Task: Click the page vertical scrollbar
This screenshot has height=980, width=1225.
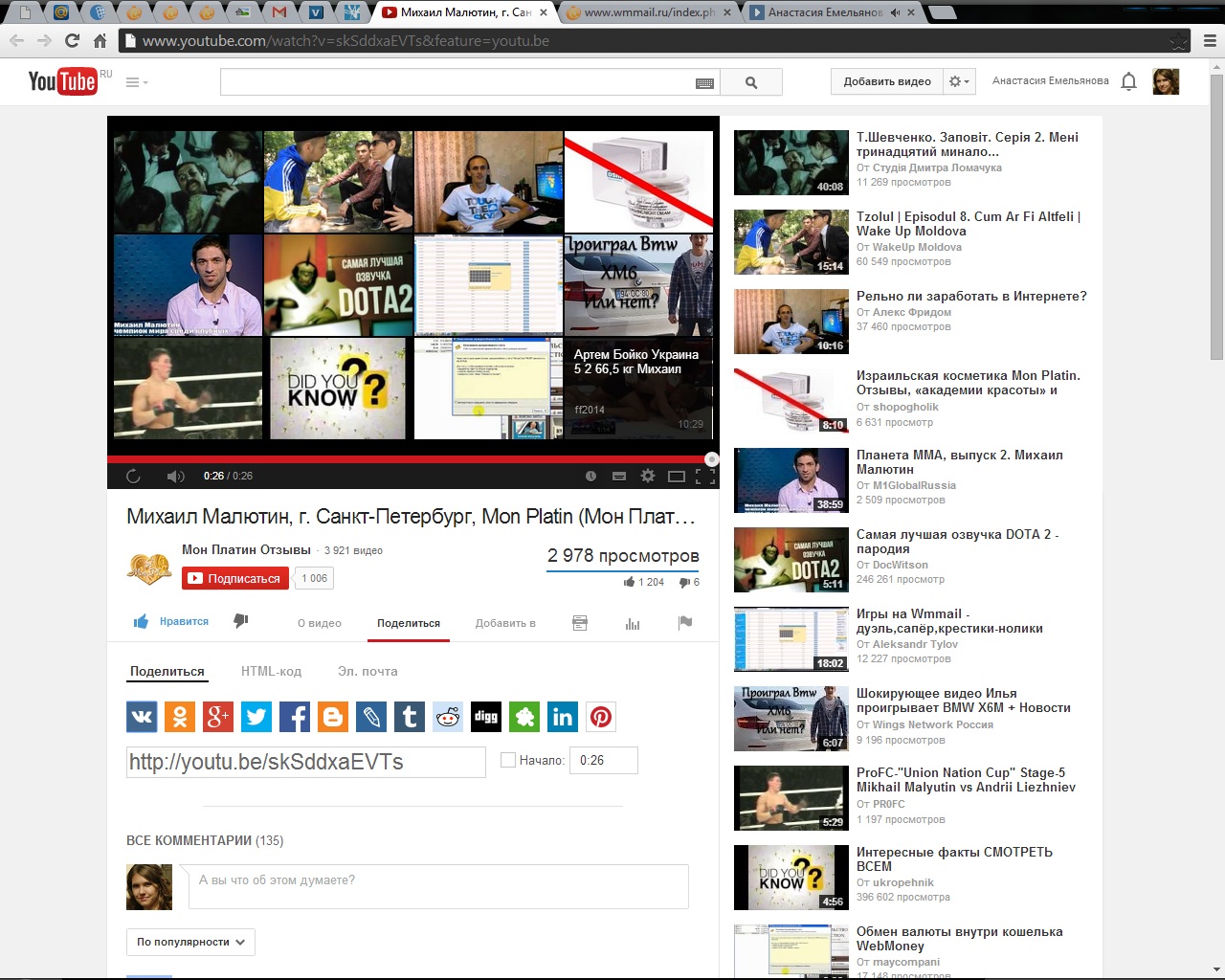Action: [1217, 215]
